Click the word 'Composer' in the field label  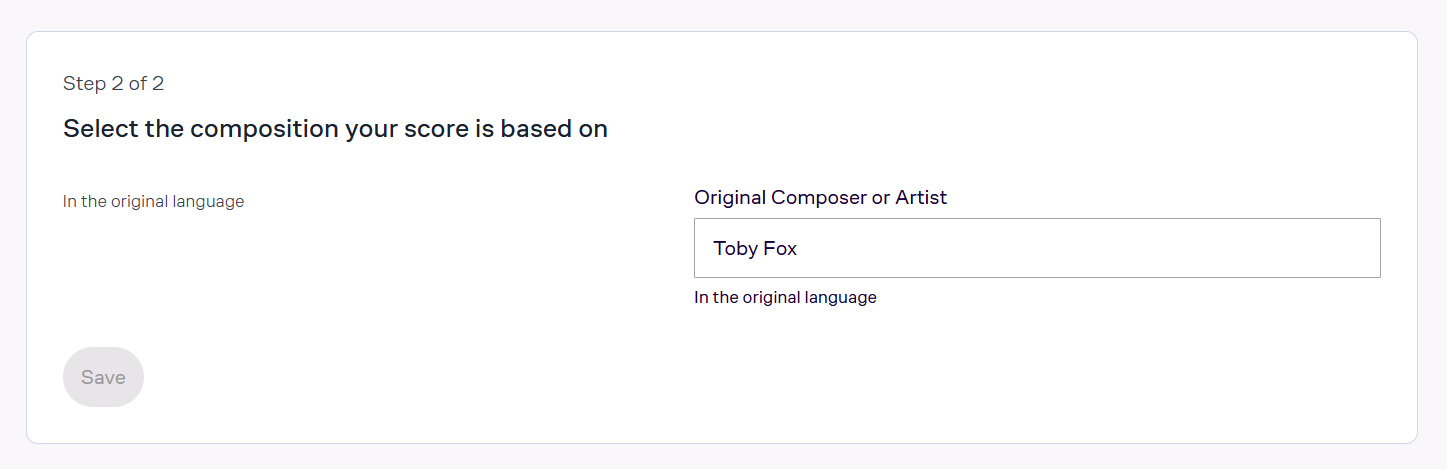pos(819,197)
